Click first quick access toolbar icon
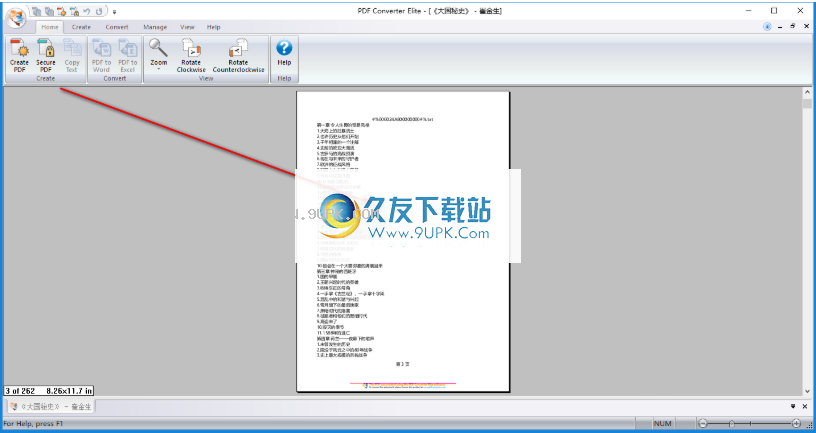 click(36, 11)
